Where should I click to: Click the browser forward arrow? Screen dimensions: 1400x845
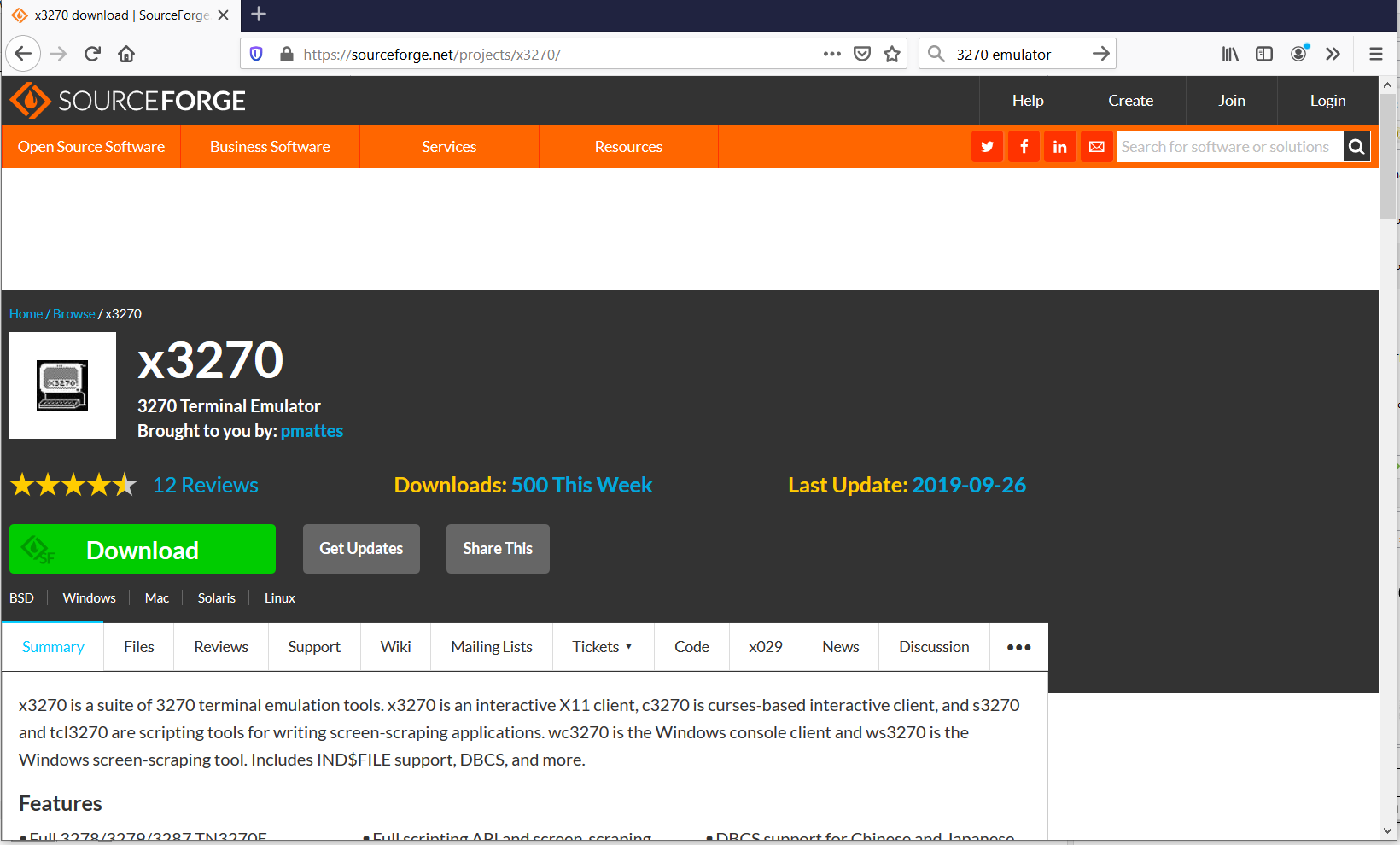tap(58, 54)
